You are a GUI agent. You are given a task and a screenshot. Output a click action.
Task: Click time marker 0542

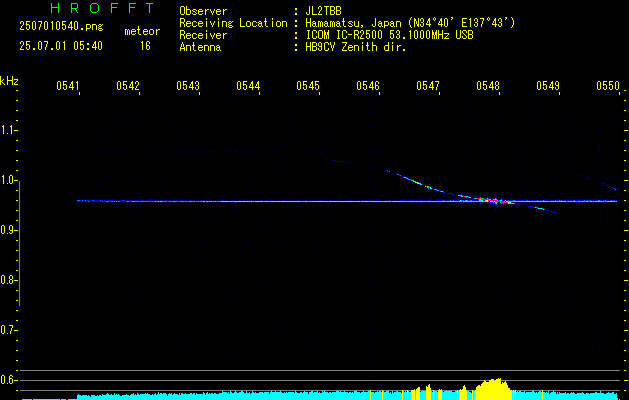[x=127, y=85]
